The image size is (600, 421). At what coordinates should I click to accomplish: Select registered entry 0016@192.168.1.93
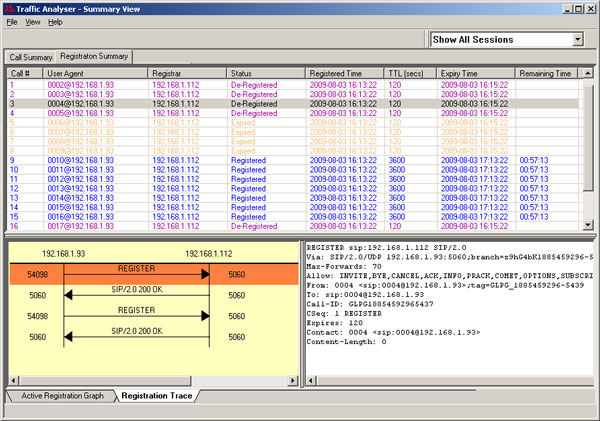(293, 217)
